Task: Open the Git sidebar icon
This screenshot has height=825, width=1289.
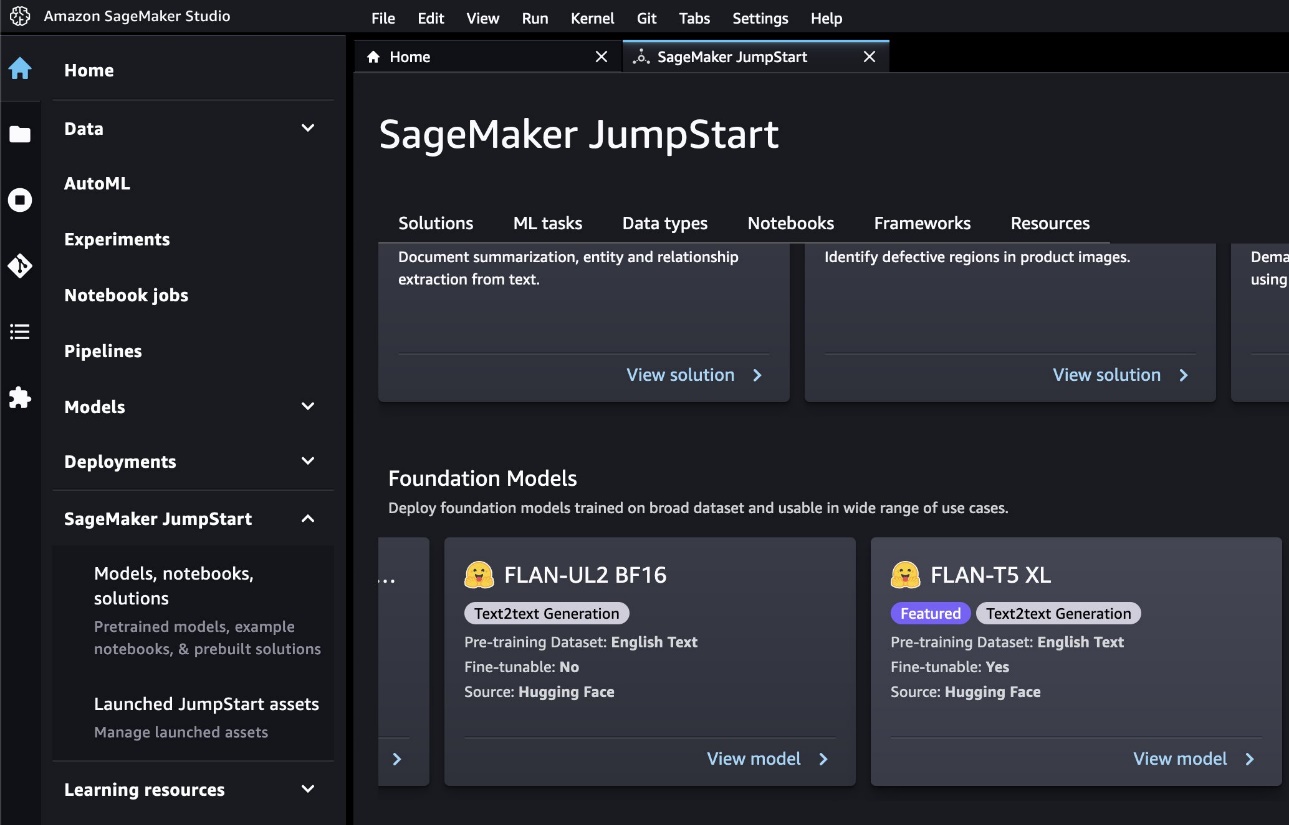Action: (20, 266)
